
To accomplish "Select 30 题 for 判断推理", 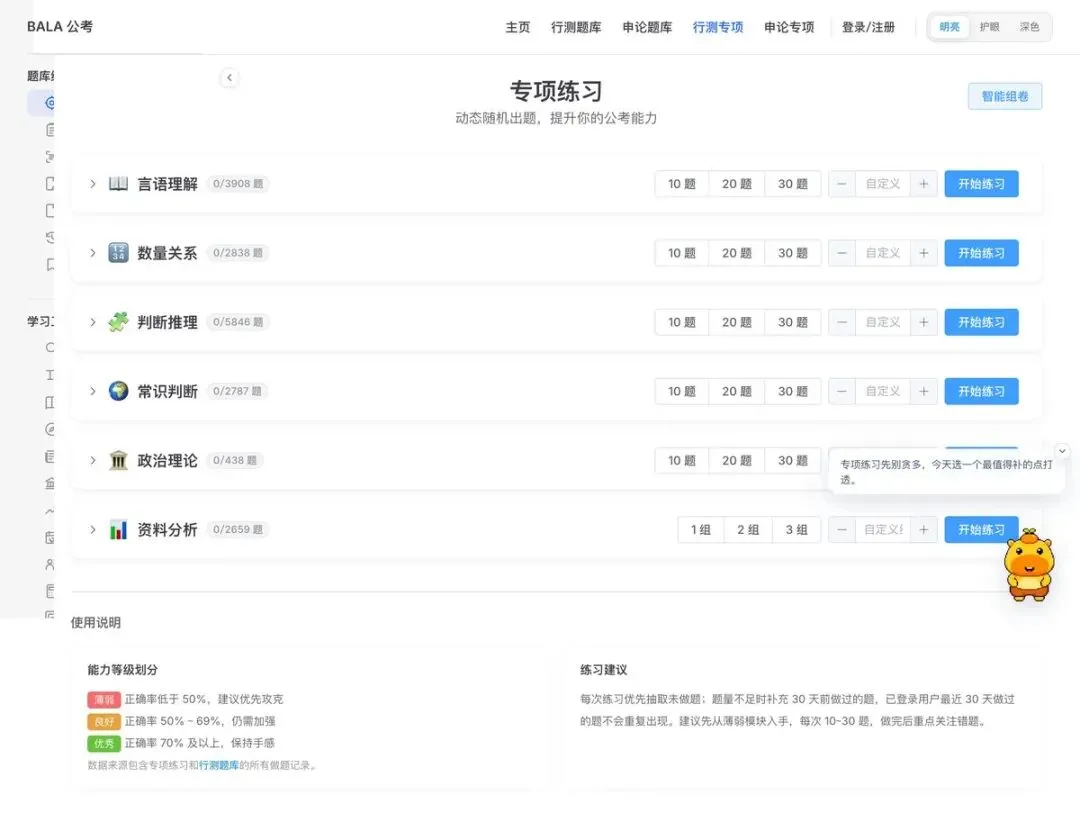I will (x=793, y=322).
